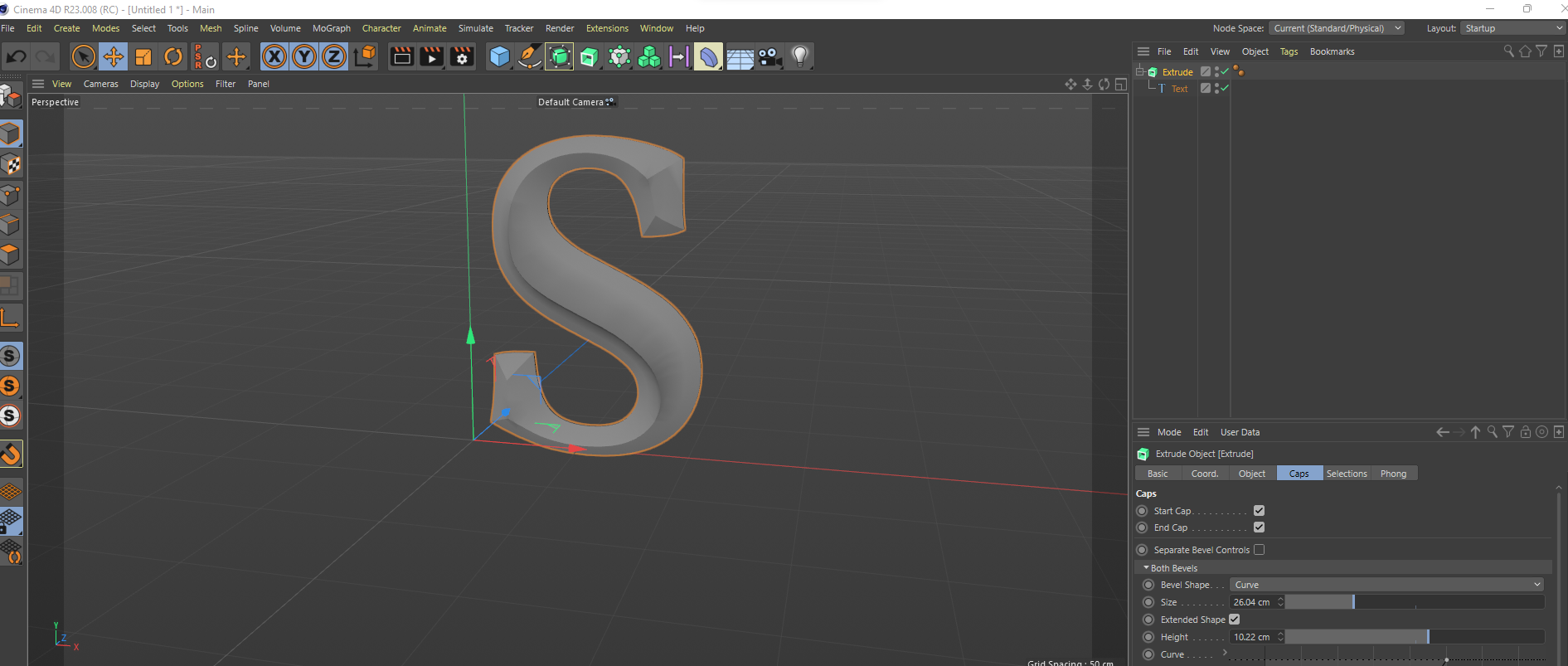This screenshot has height=666, width=1568.
Task: Collapse the Extrude object tree node
Action: [x=1140, y=71]
